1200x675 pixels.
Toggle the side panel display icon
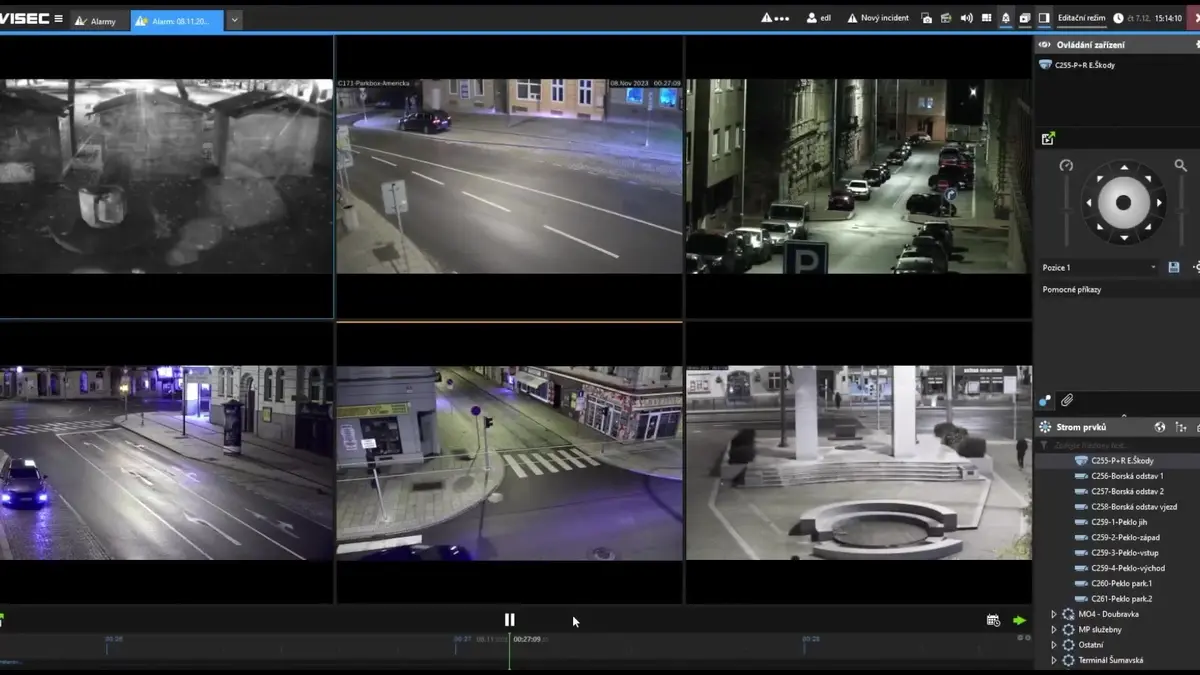pyautogui.click(x=1044, y=18)
